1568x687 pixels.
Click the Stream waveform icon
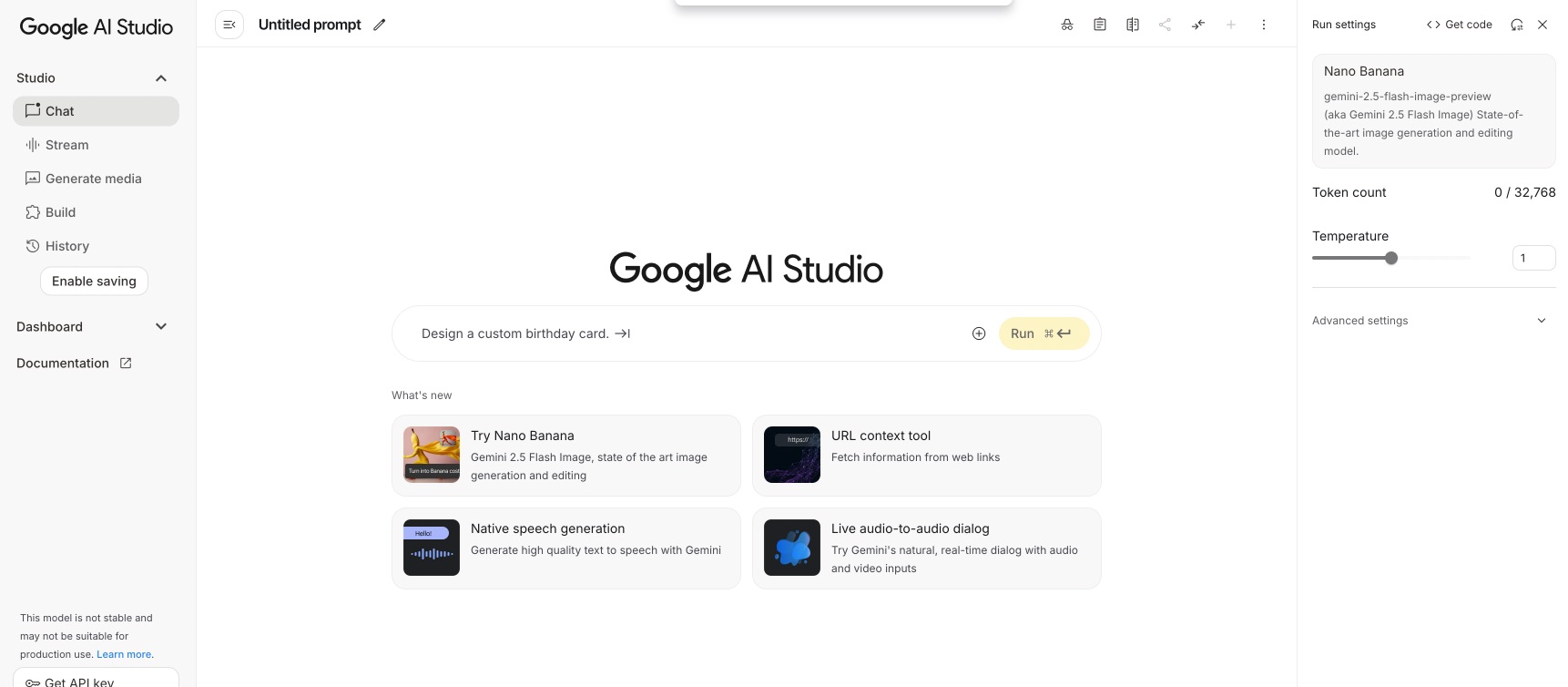(x=33, y=145)
